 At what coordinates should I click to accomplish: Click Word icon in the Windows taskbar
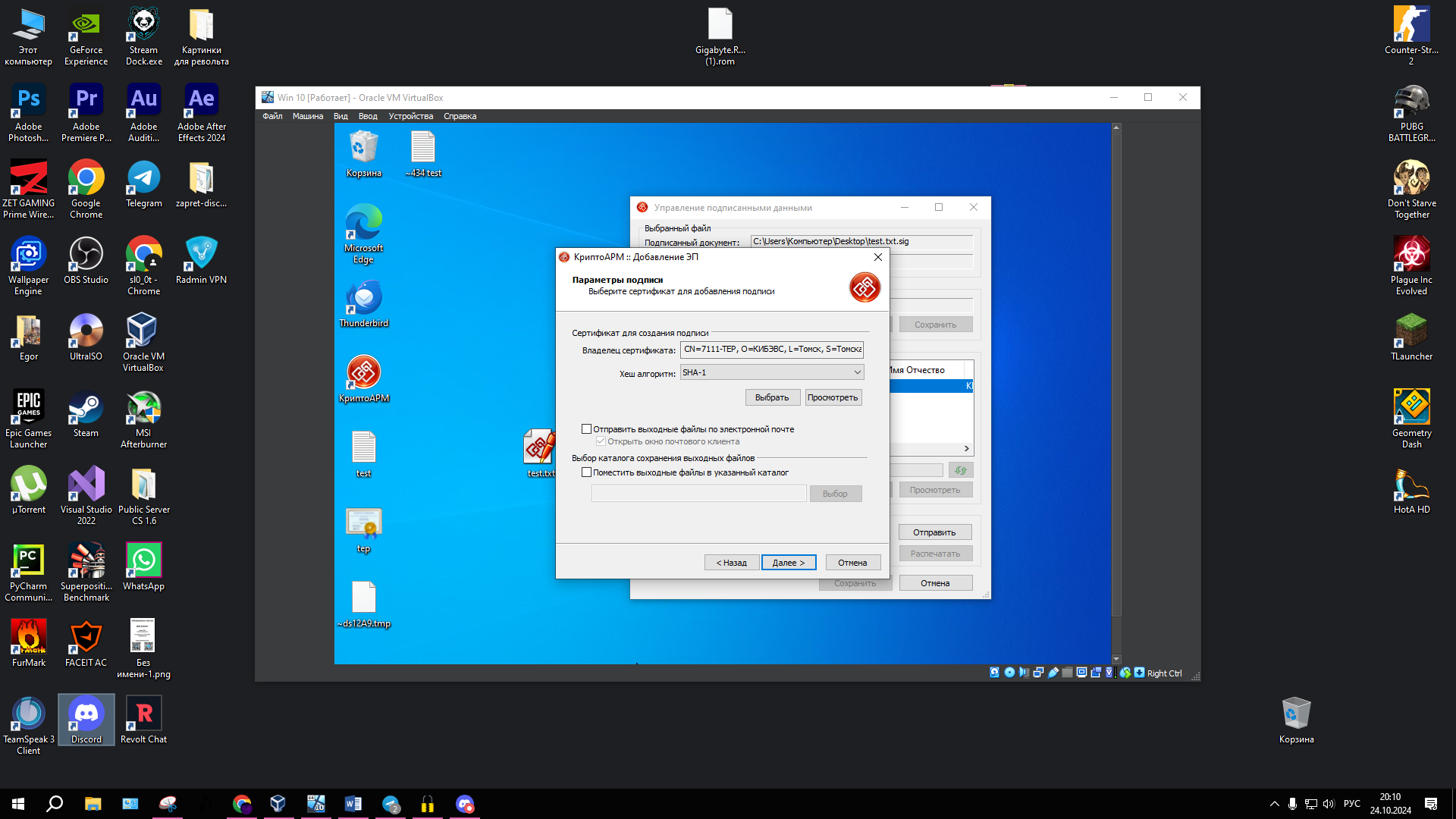[353, 804]
